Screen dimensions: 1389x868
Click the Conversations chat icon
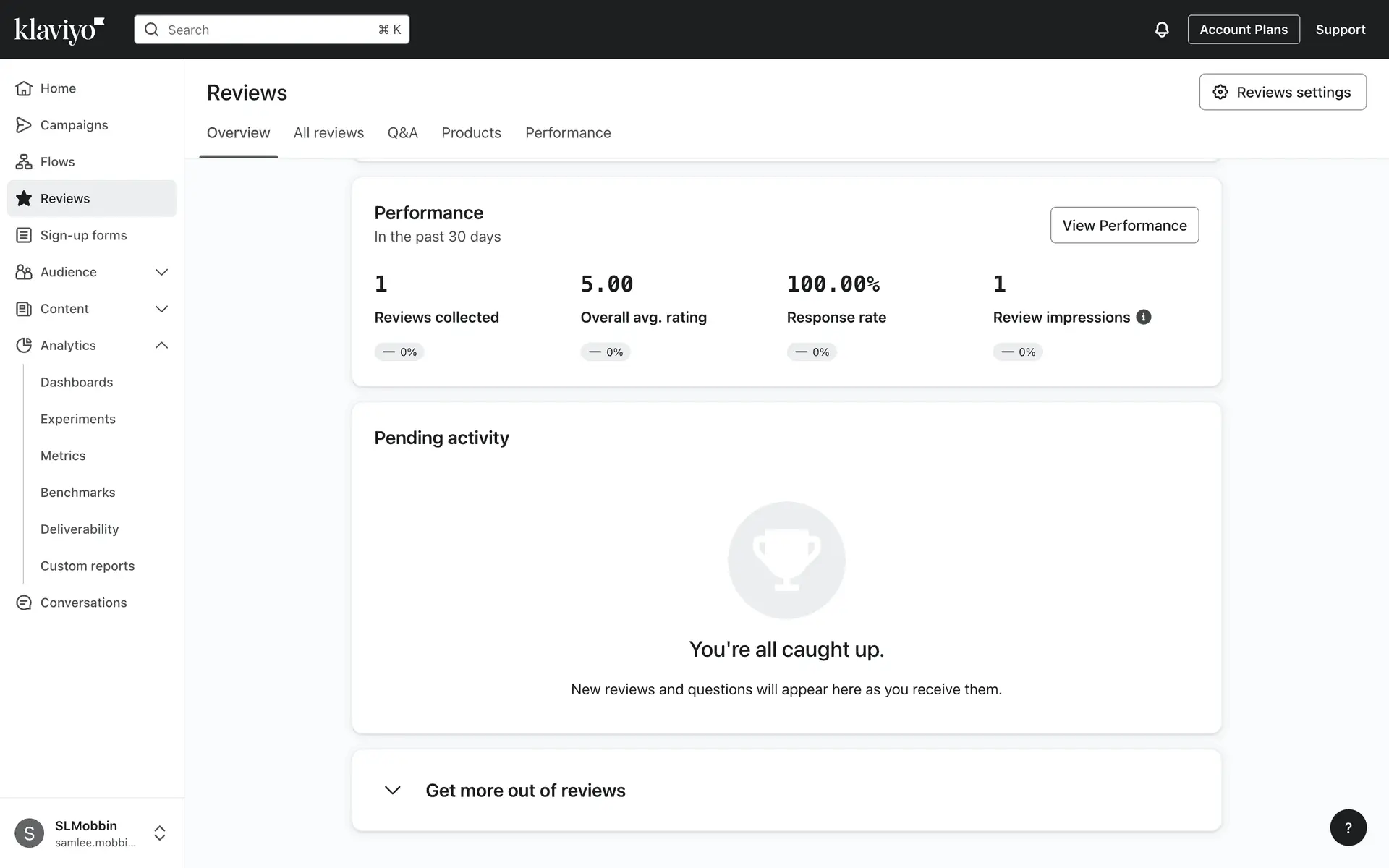click(x=24, y=603)
